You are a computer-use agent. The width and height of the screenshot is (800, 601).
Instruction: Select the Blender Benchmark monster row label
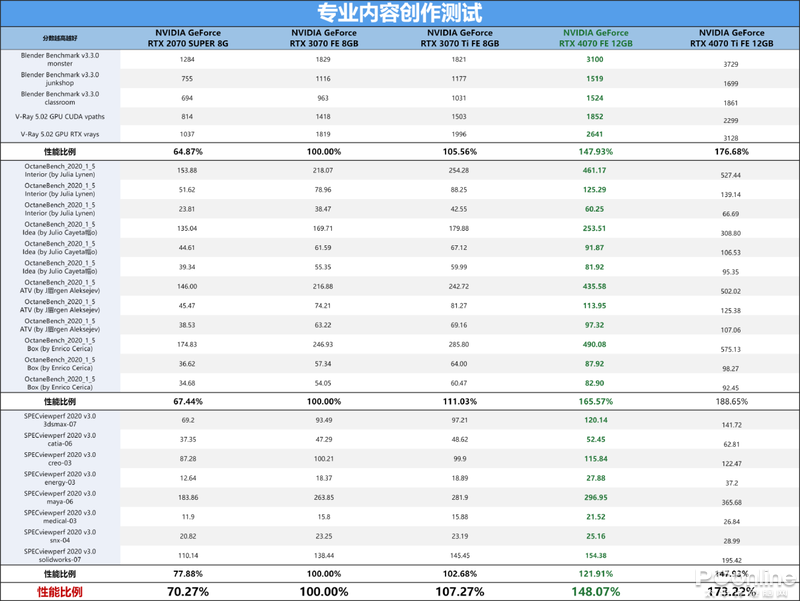click(x=60, y=60)
